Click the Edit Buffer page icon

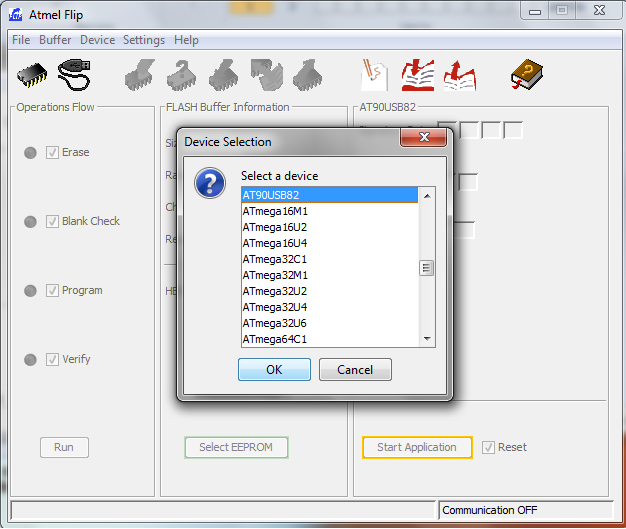coord(374,75)
